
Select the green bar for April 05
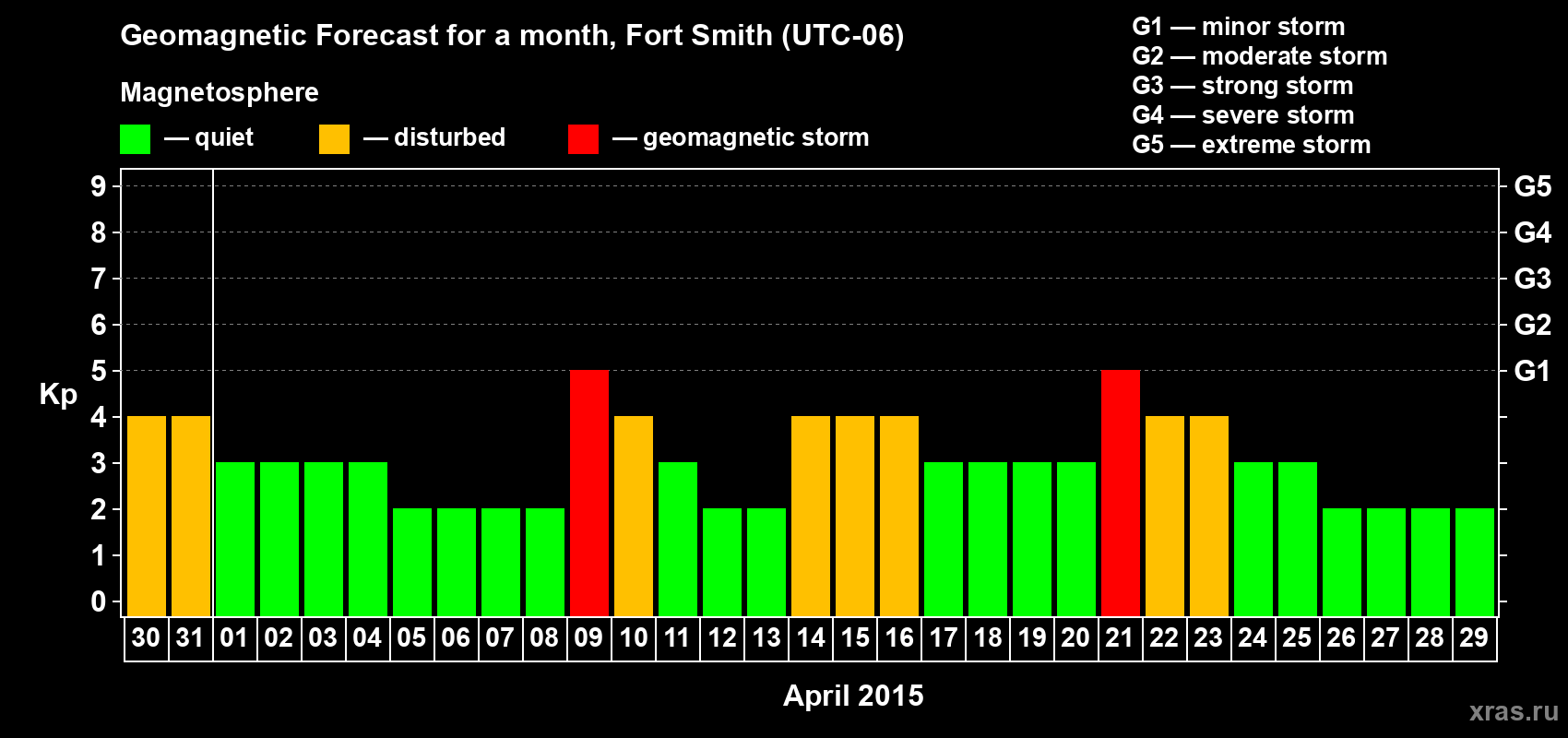tap(412, 563)
